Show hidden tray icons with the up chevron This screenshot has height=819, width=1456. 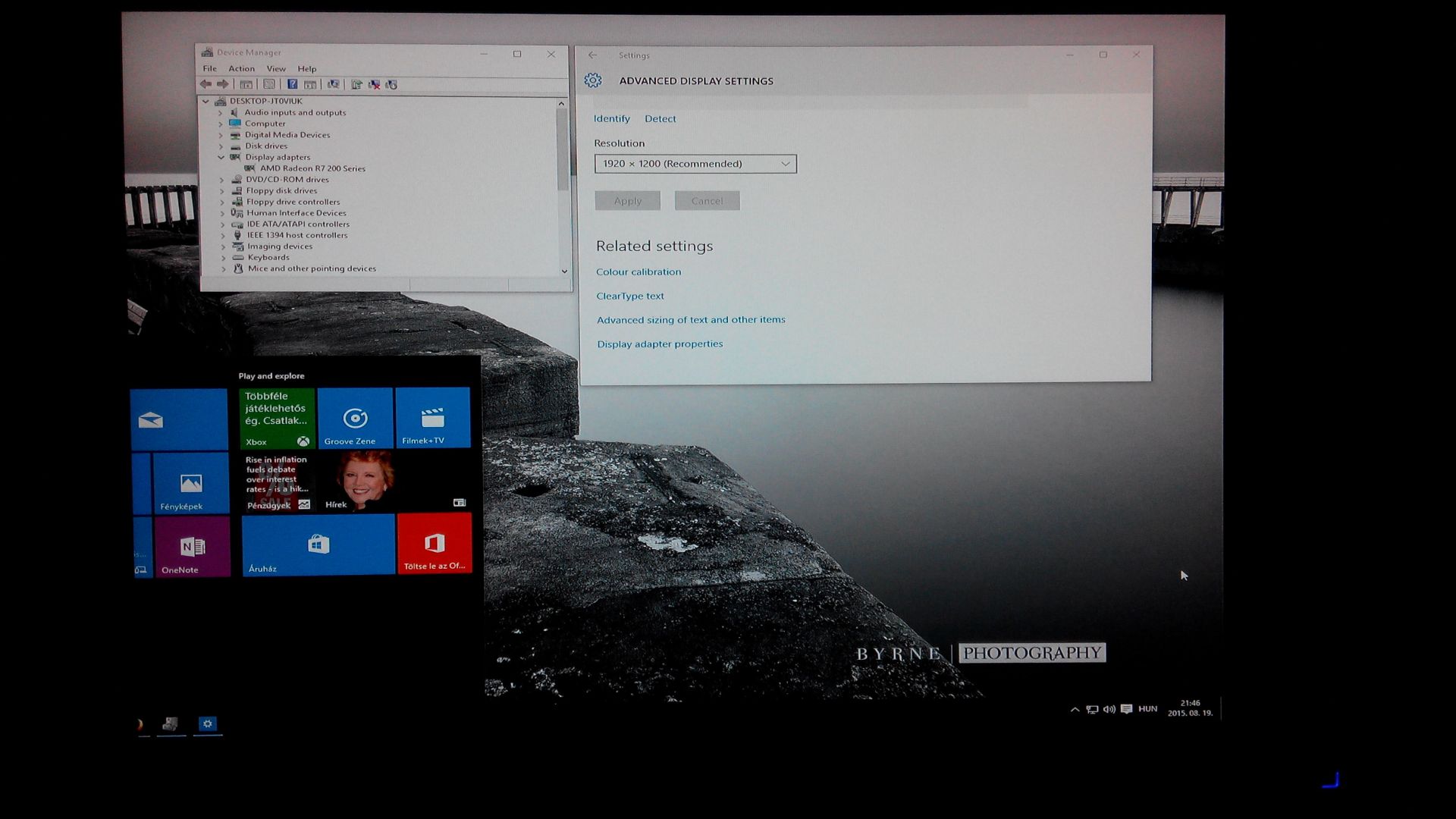tap(1075, 710)
